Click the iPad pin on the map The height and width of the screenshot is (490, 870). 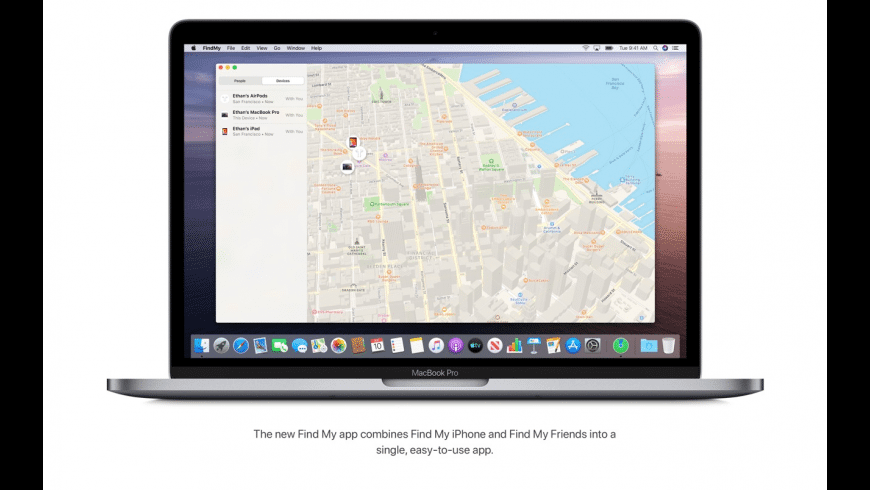point(353,143)
